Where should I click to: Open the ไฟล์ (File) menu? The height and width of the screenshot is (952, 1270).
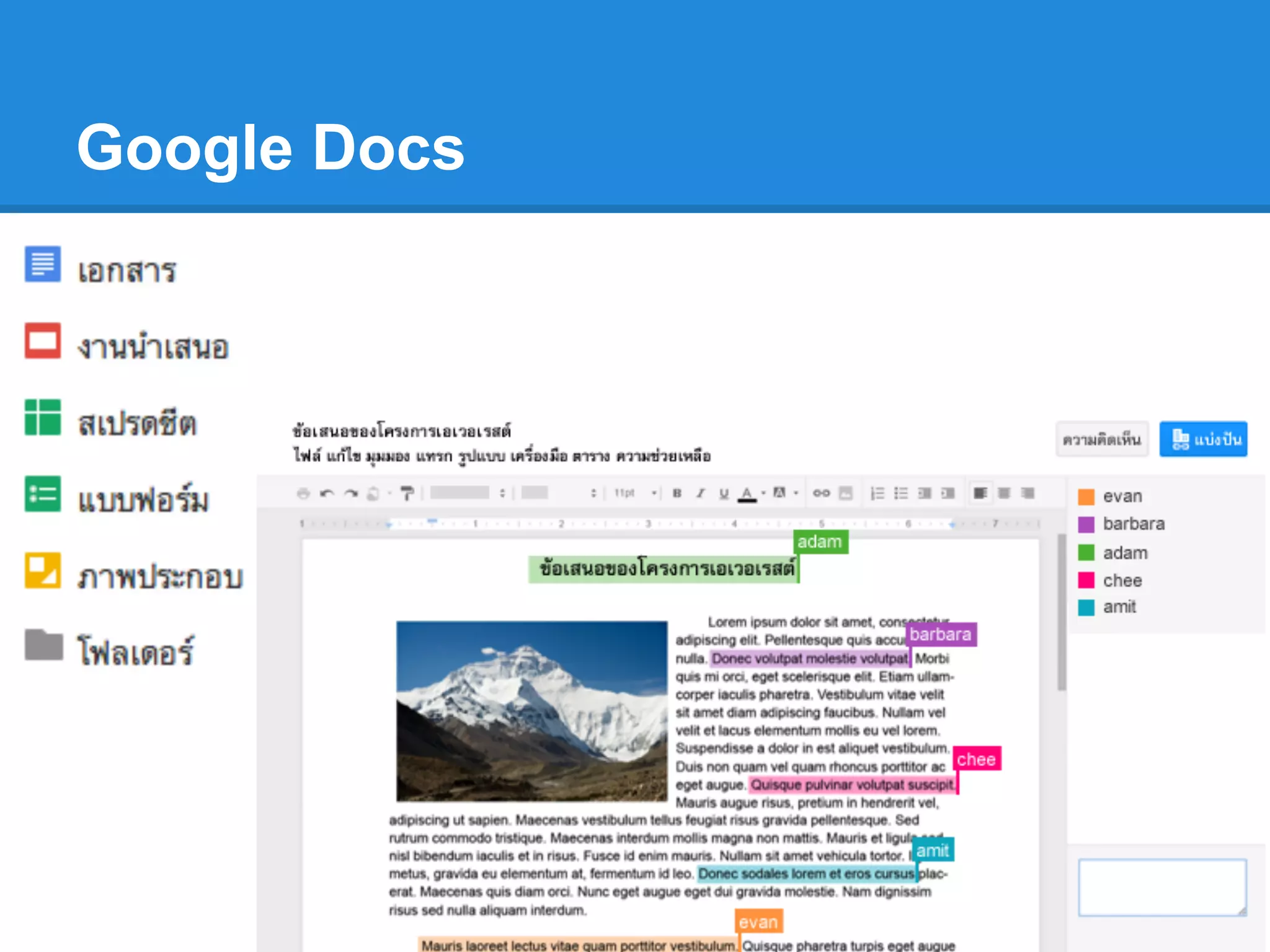[306, 456]
